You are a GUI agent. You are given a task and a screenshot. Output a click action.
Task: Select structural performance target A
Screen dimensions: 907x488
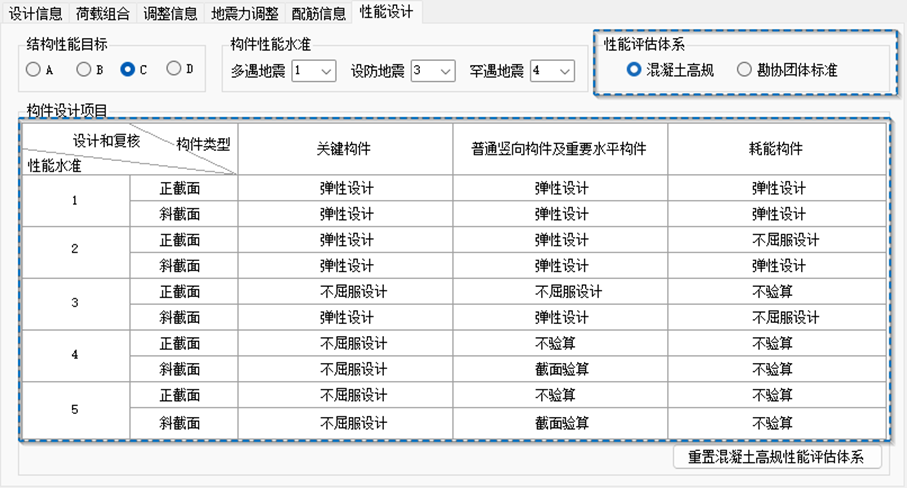click(34, 70)
